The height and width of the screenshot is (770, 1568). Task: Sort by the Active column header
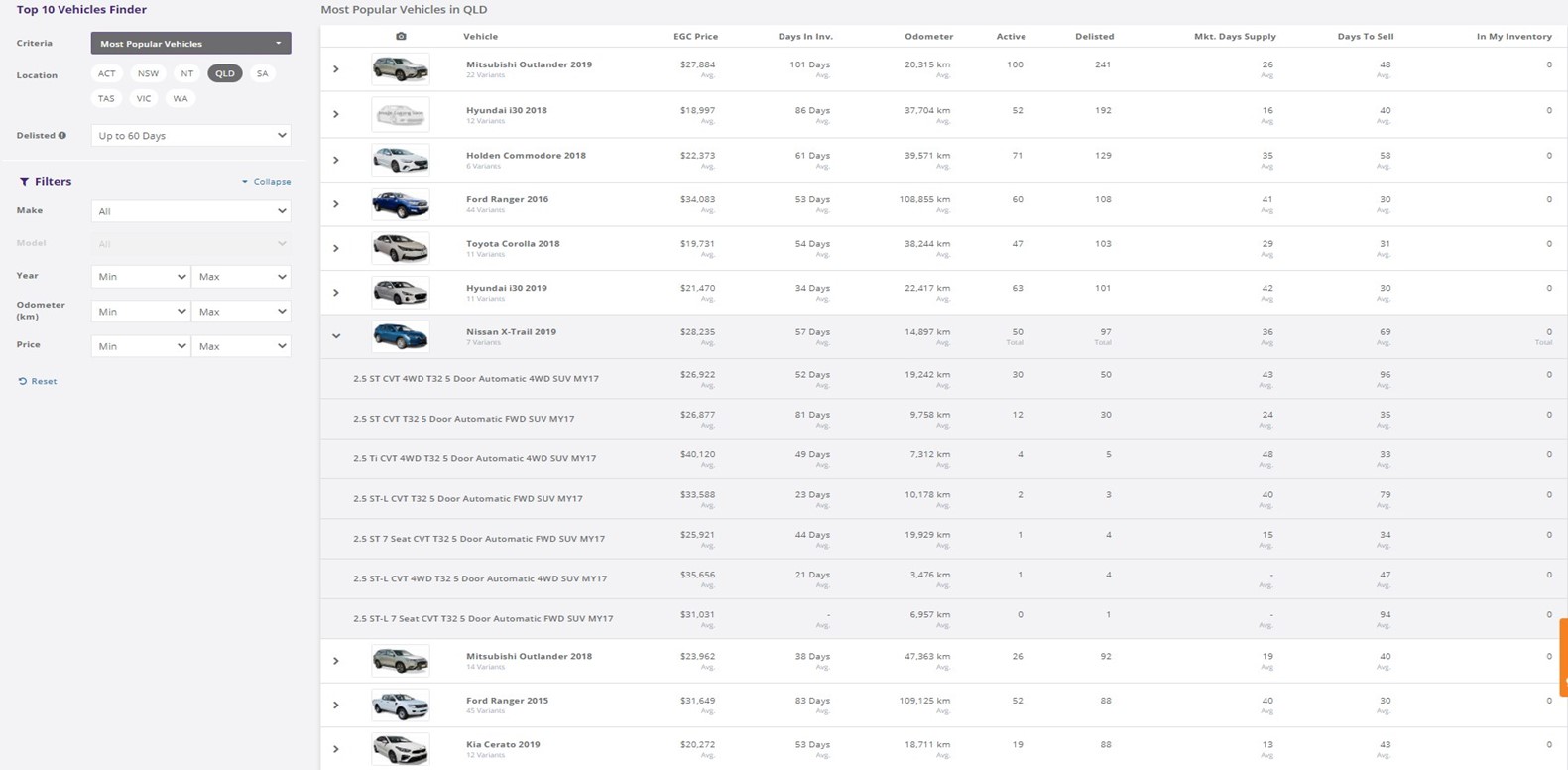1011,37
